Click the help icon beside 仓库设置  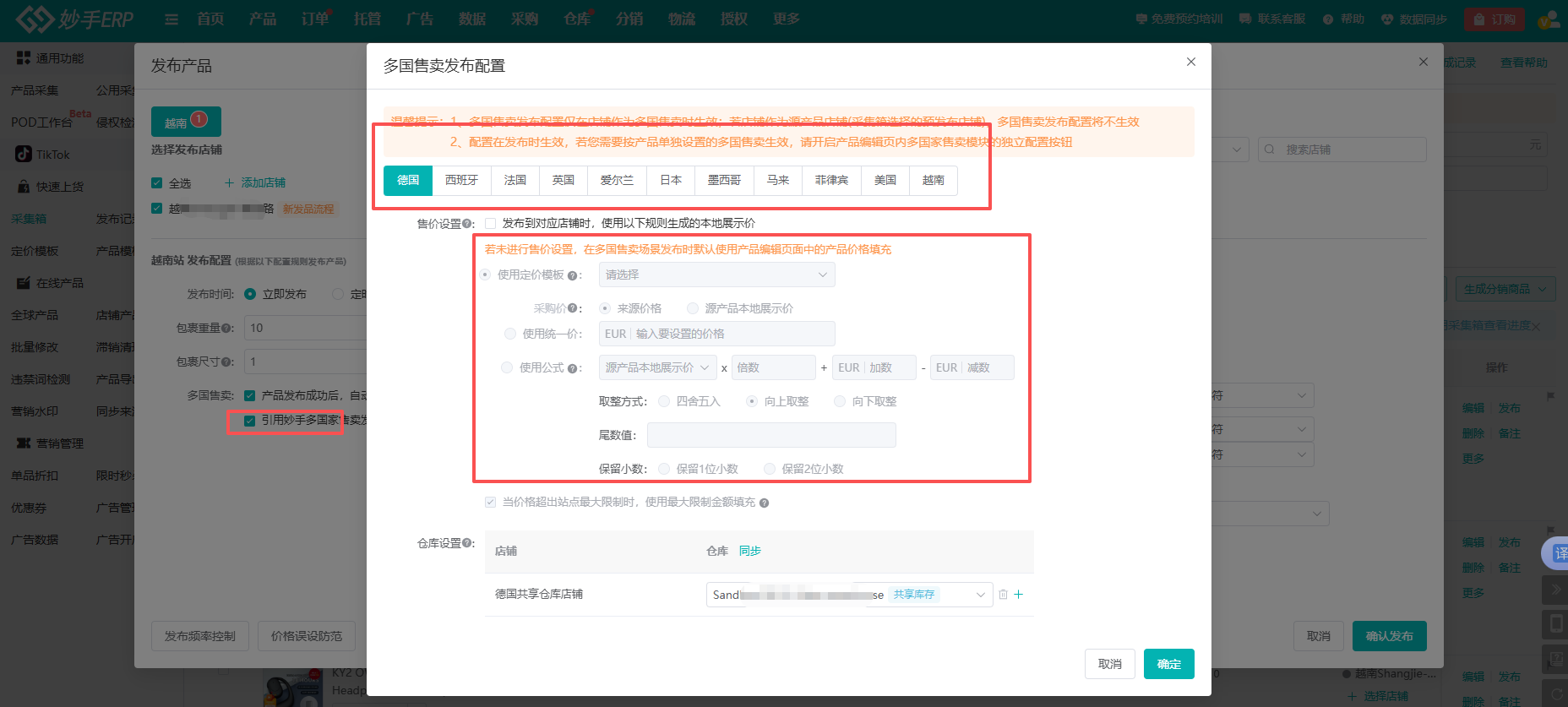(x=467, y=543)
